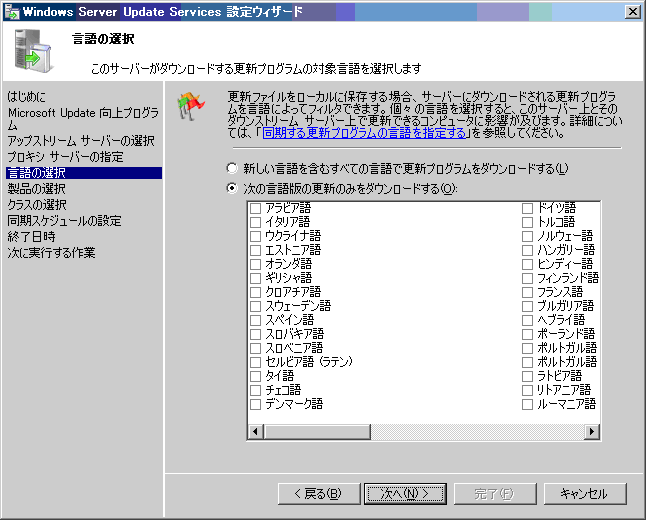
Task: Open the アップストリーム サーバーの選択 step
Action: pyautogui.click(x=81, y=141)
